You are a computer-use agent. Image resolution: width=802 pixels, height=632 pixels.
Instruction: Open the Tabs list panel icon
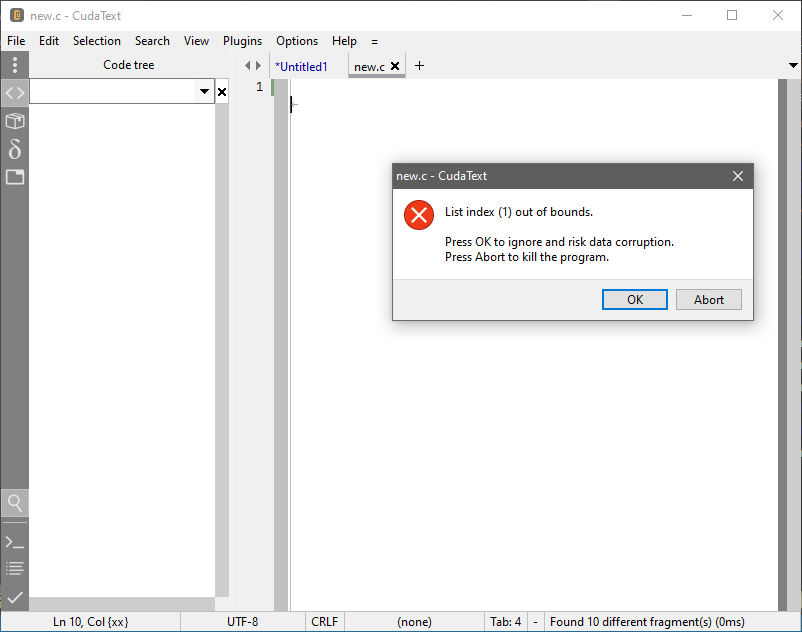pos(15,177)
